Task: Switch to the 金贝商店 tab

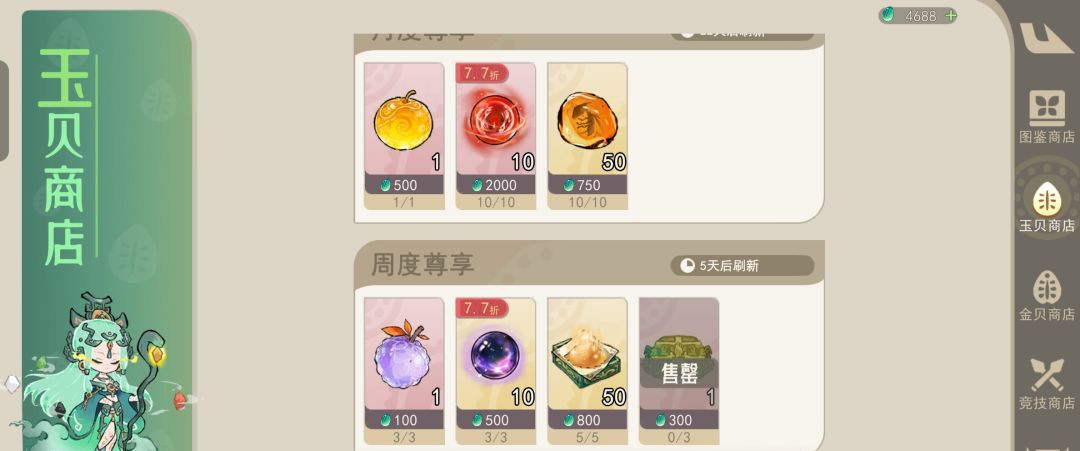Action: [x=1046, y=295]
